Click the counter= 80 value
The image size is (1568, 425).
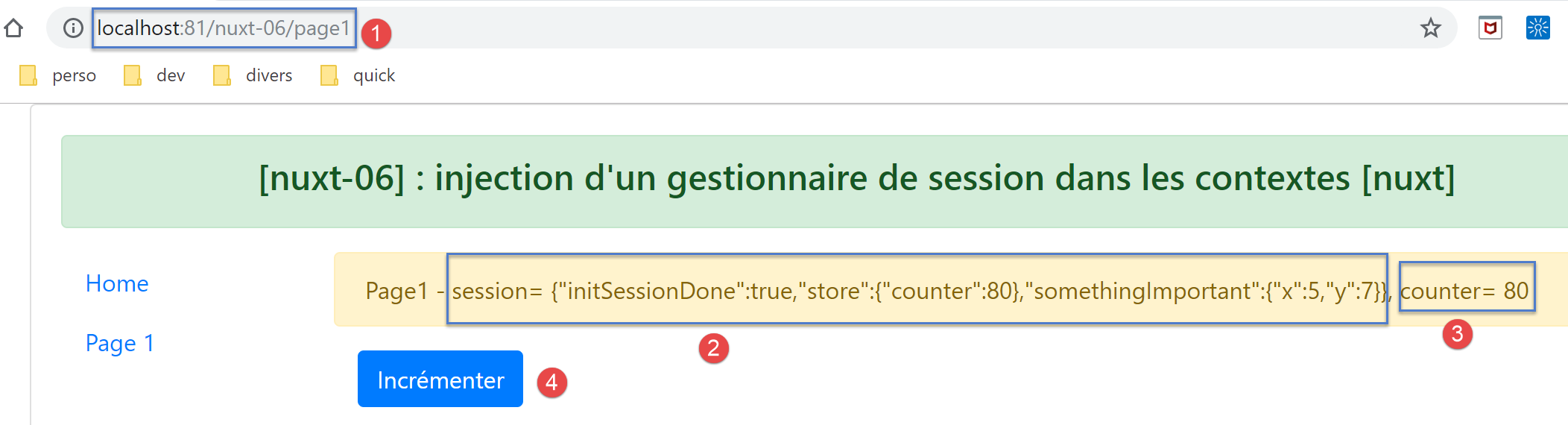pos(1465,290)
